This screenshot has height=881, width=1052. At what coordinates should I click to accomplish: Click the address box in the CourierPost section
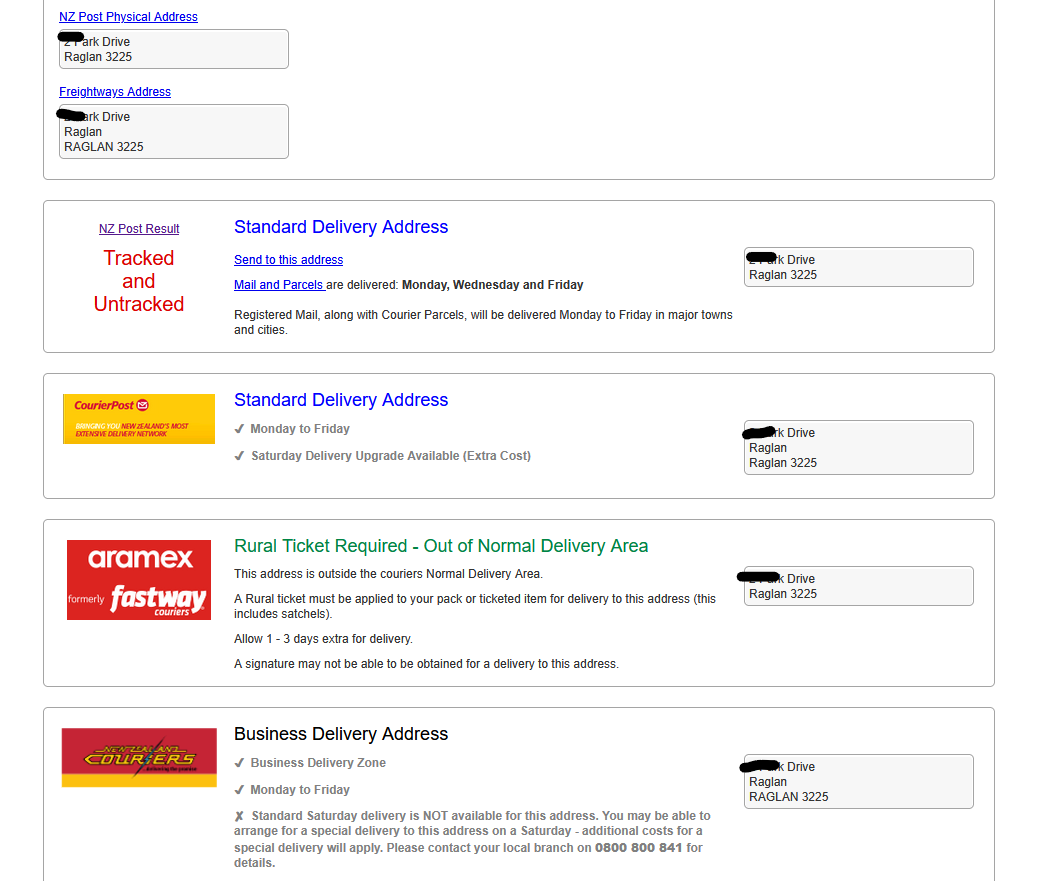pos(858,448)
